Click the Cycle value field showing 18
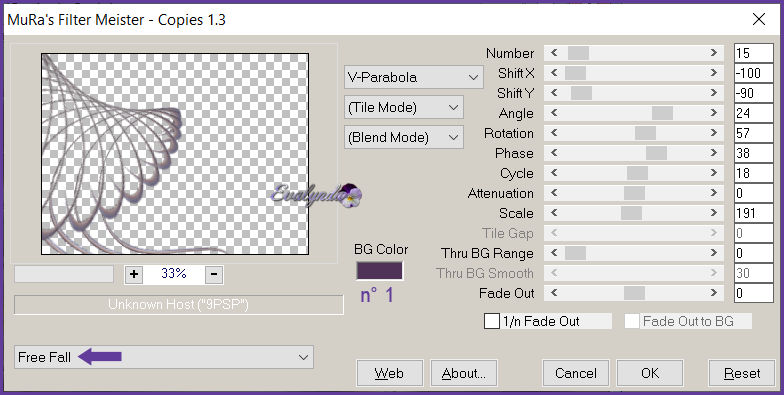The width and height of the screenshot is (784, 395). tap(754, 173)
